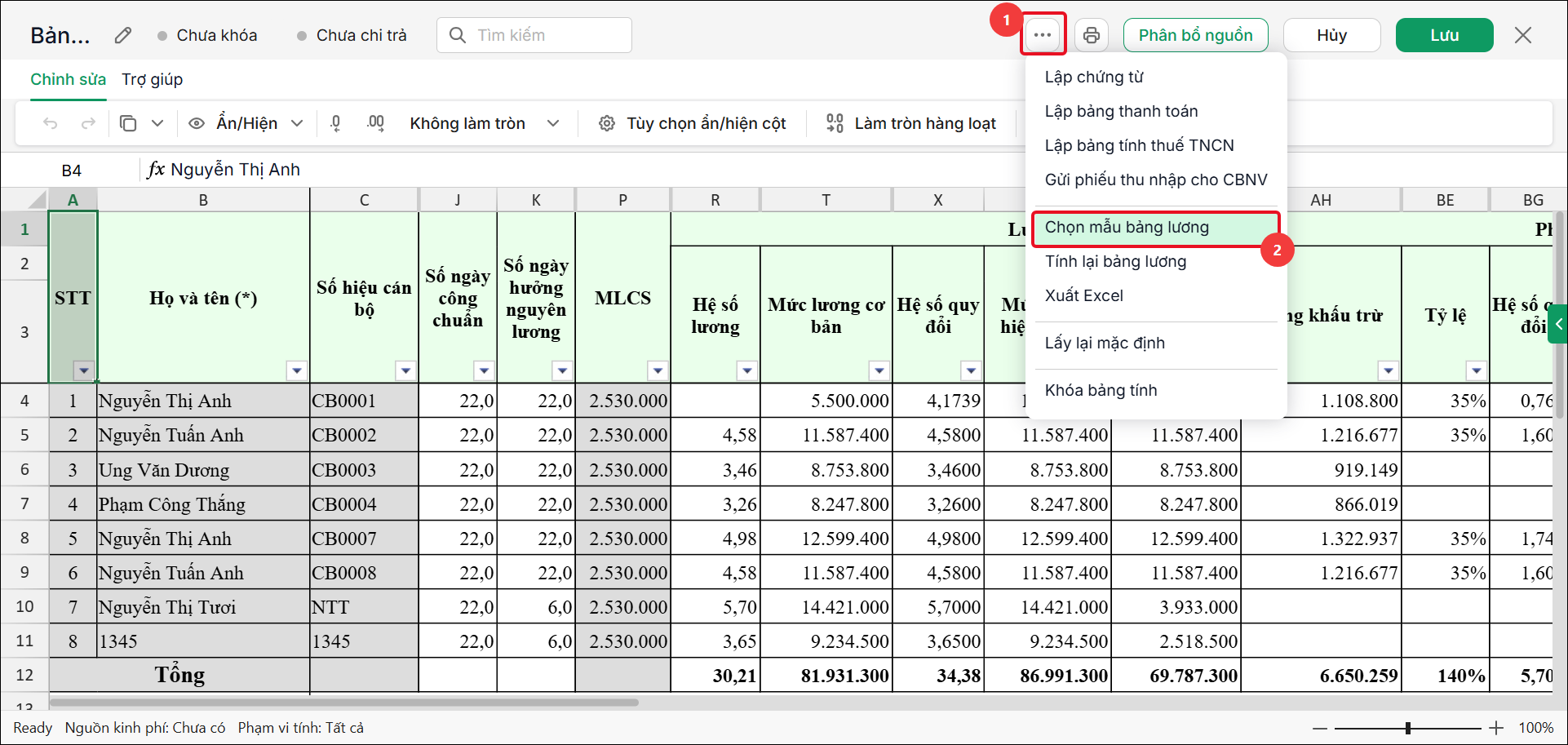
Task: Expand the copy options dropdown arrow
Action: pyautogui.click(x=157, y=123)
